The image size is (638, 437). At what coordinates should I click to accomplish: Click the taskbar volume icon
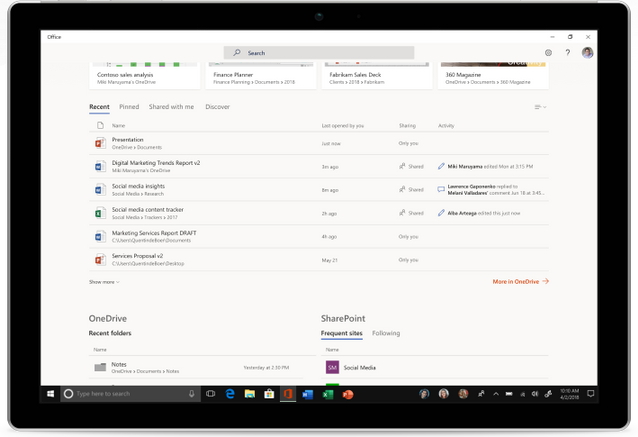tap(535, 393)
